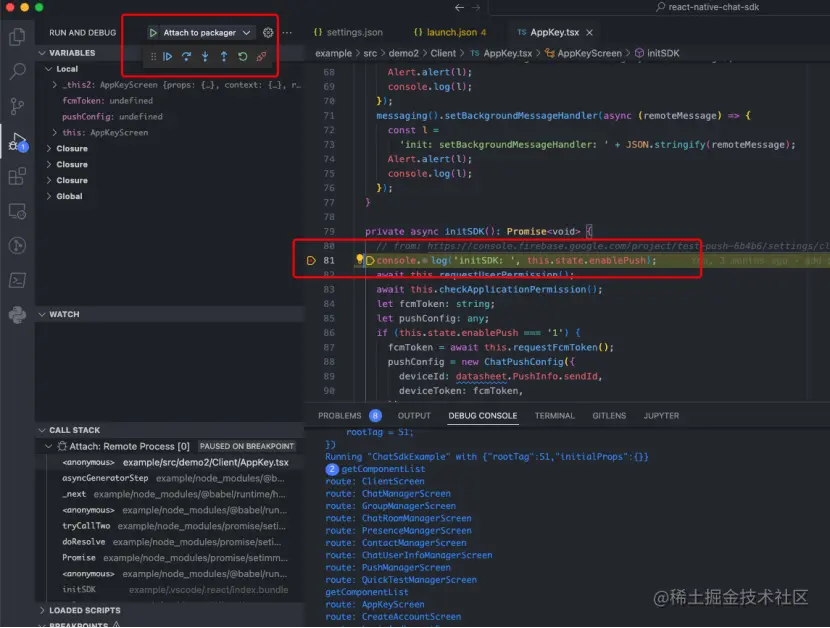
Task: Click Restart in the debug toolbar
Action: tap(242, 57)
